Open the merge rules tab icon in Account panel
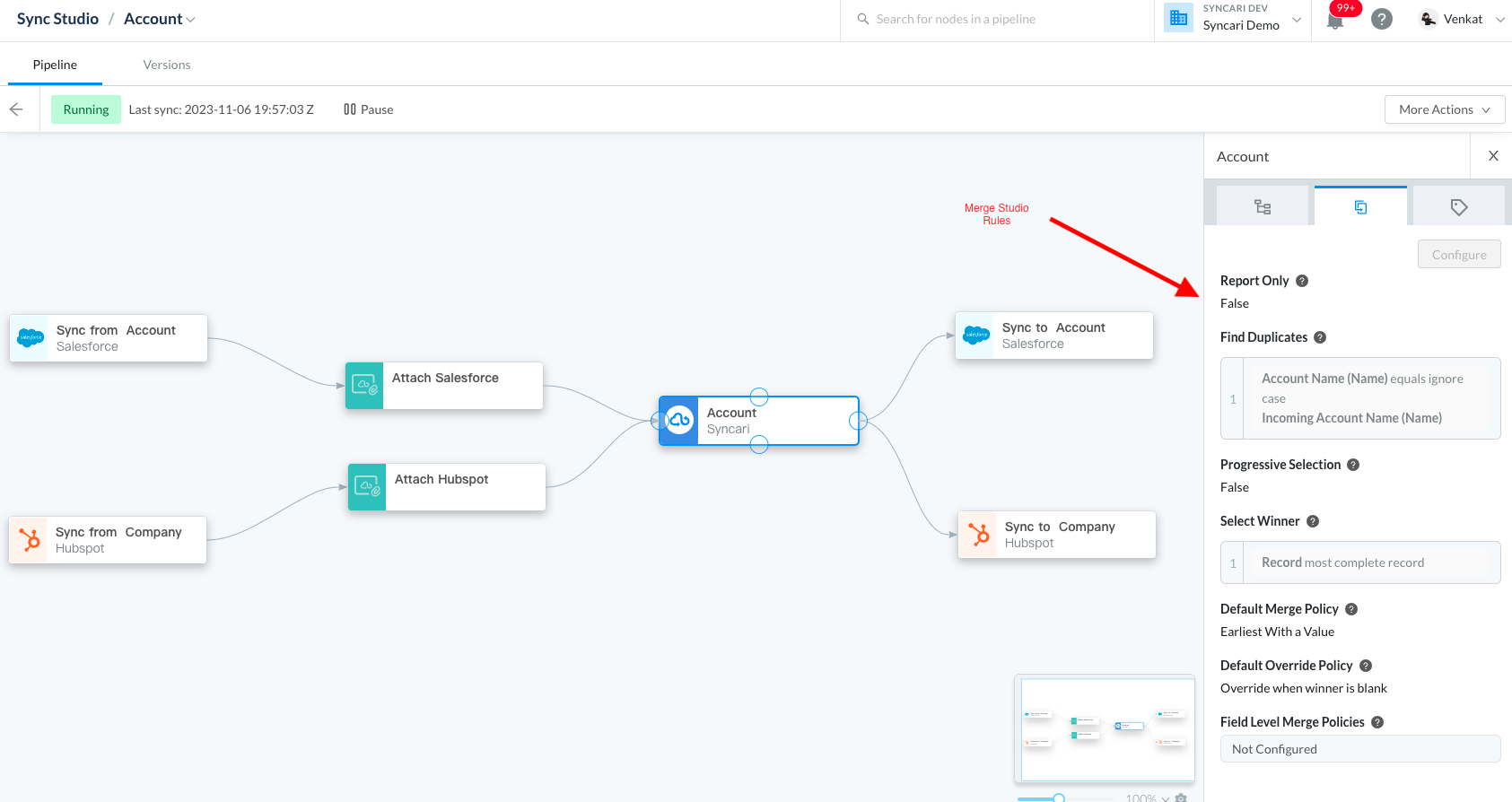Viewport: 1512px width, 802px height. (x=1360, y=206)
